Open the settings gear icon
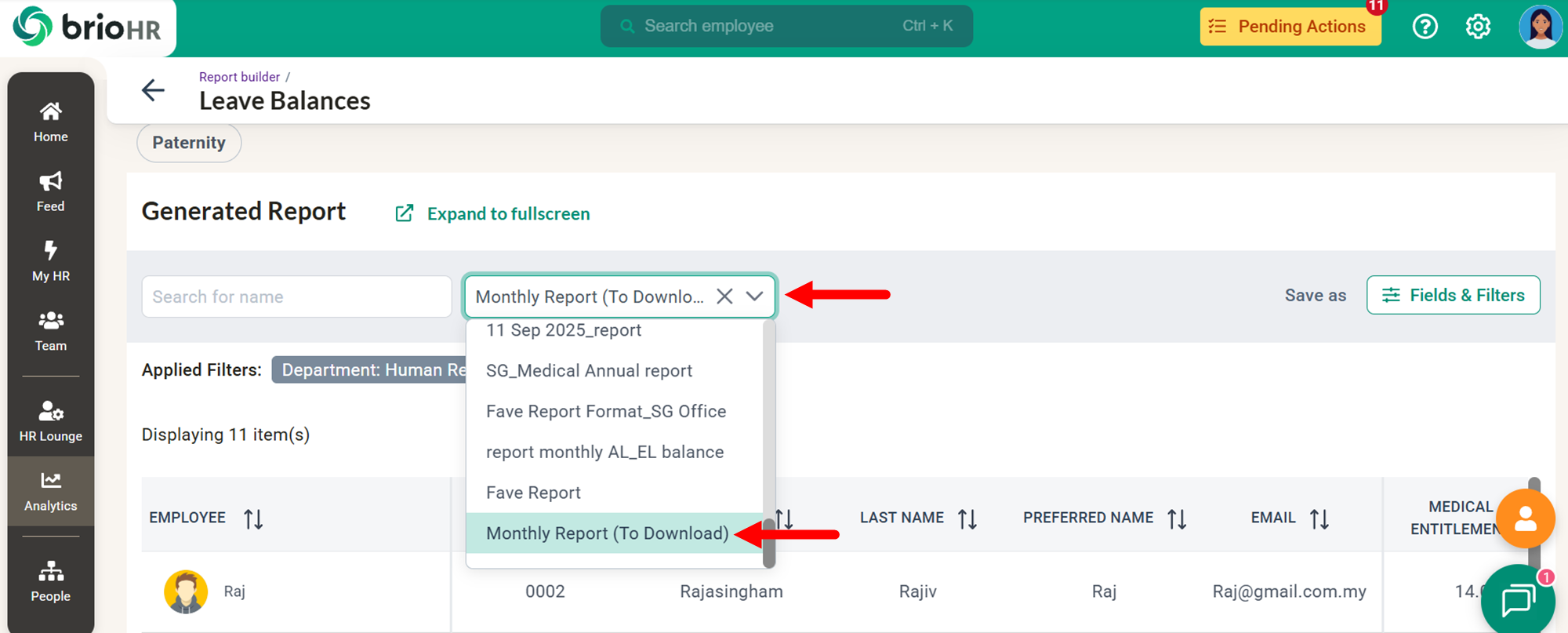Screen dimensions: 1568x633 point(1478,27)
